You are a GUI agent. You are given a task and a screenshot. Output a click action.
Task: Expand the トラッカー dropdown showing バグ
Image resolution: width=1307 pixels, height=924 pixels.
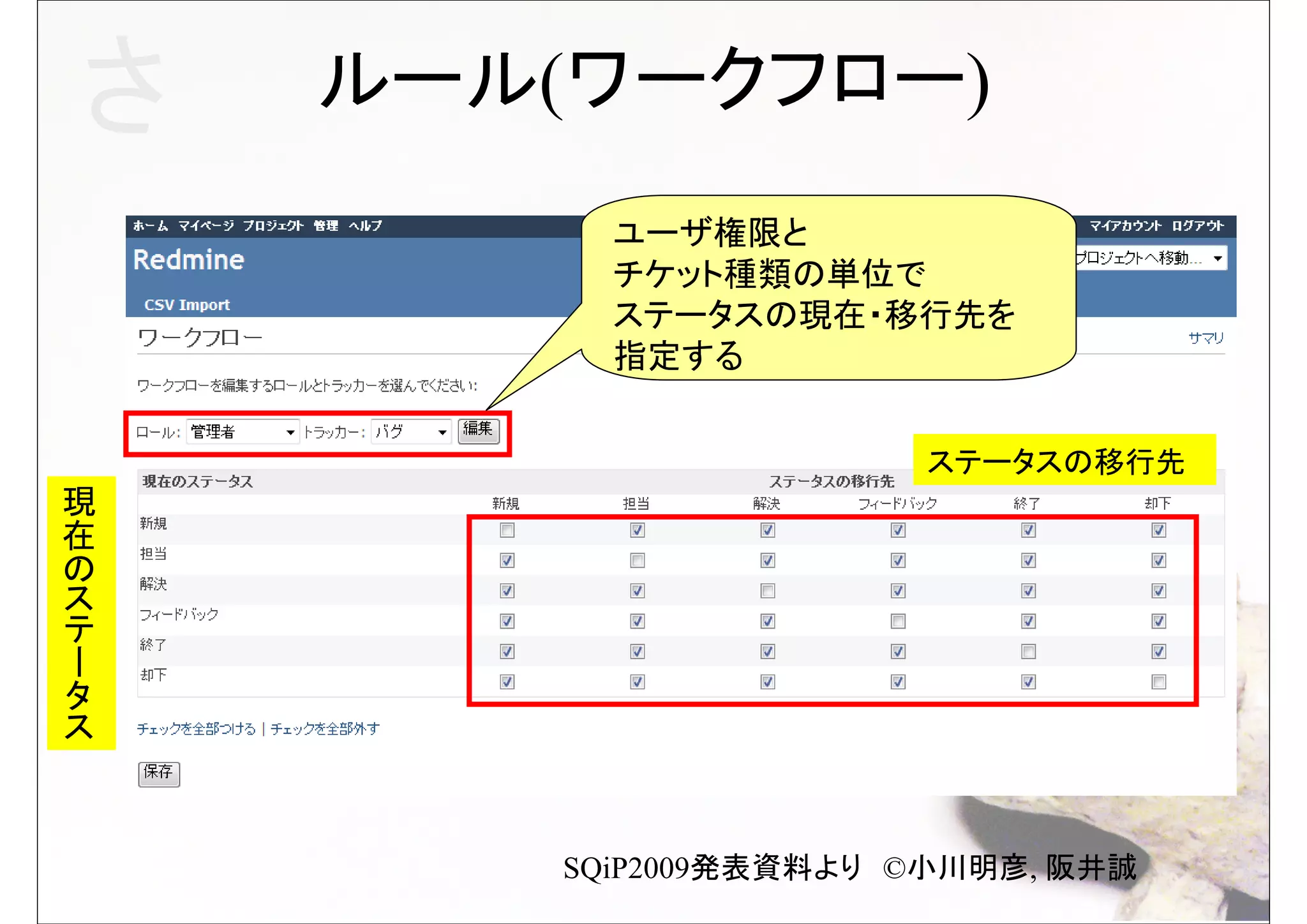411,432
